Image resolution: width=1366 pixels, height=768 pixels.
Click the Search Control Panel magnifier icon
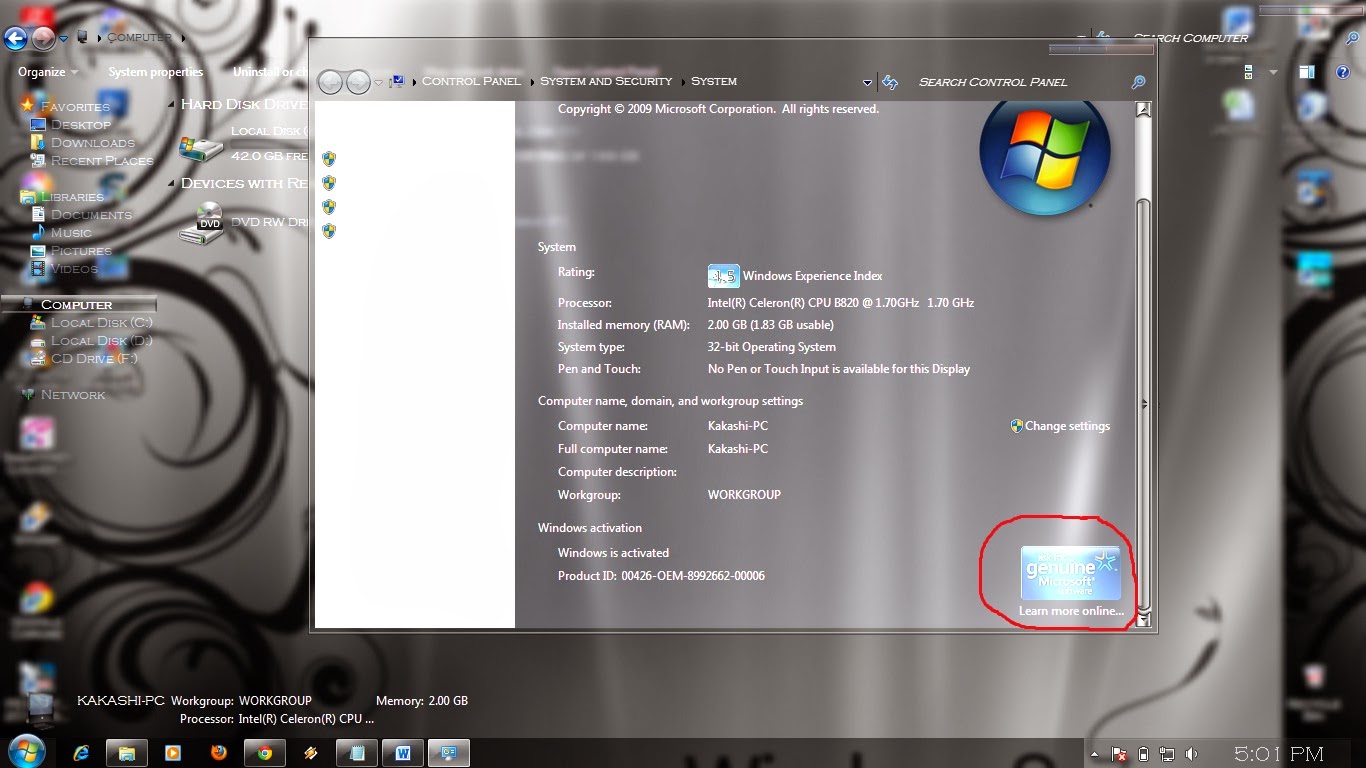tap(1138, 82)
